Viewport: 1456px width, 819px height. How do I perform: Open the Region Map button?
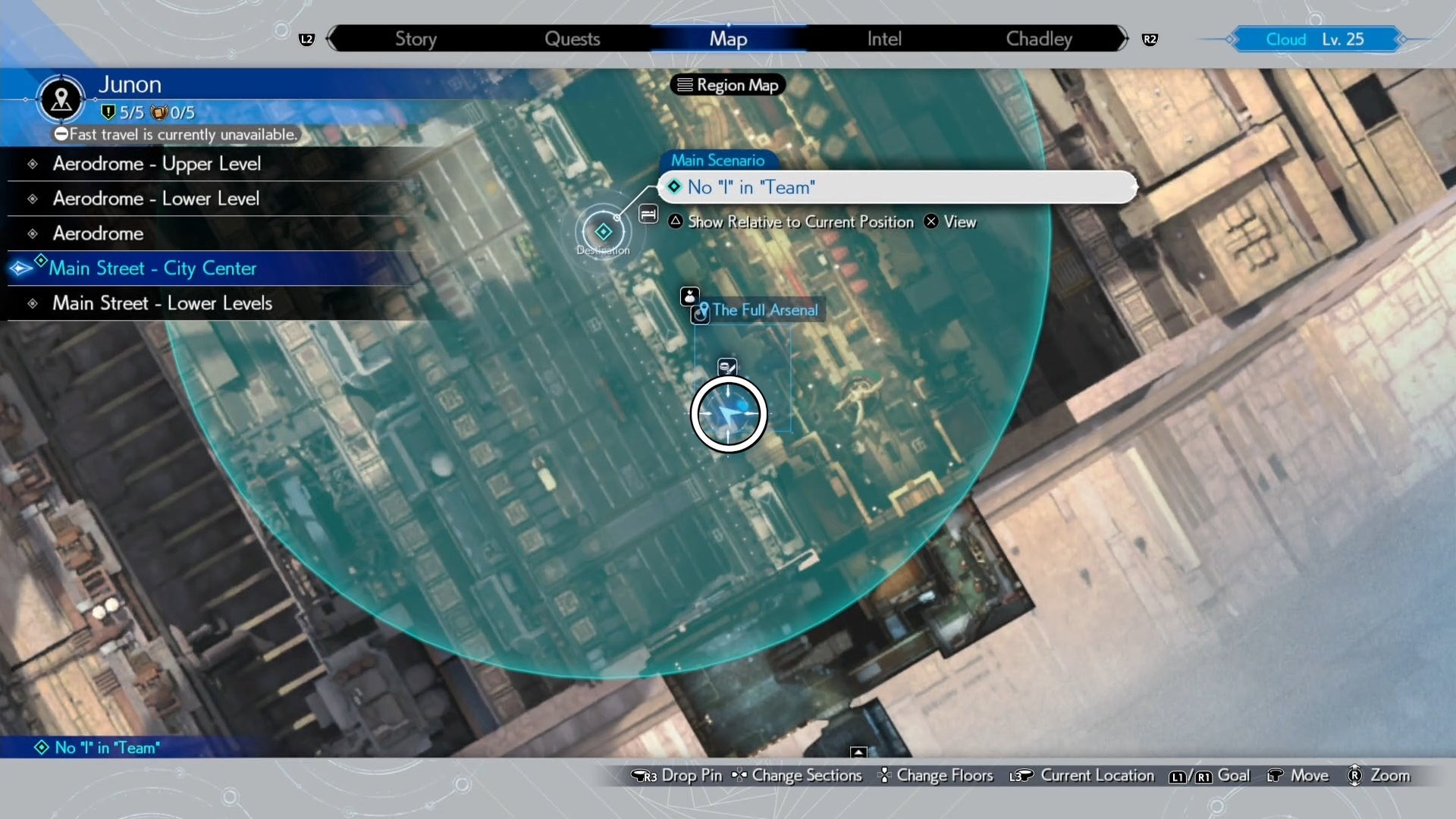point(728,85)
